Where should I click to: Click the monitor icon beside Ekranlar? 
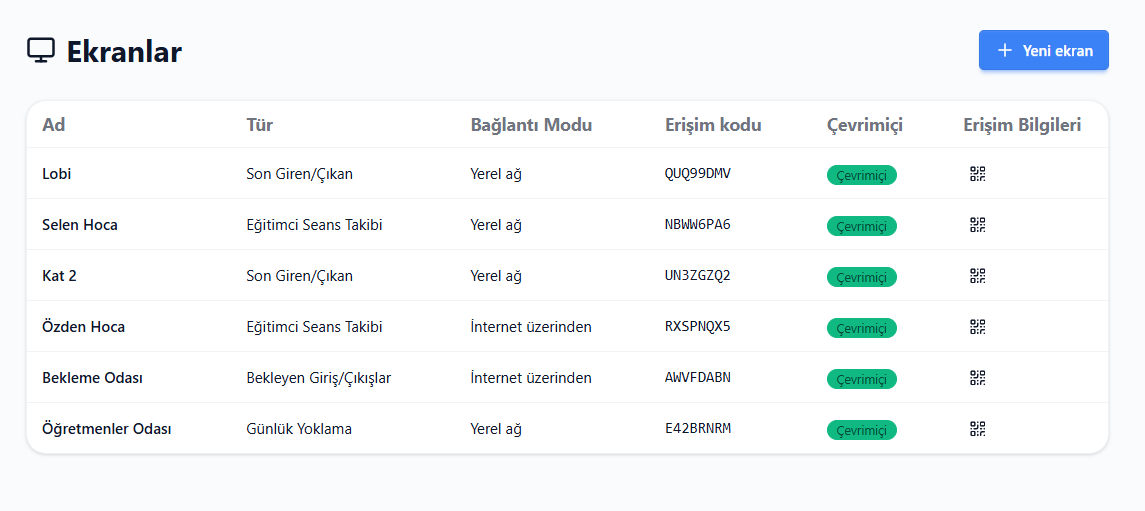point(41,51)
